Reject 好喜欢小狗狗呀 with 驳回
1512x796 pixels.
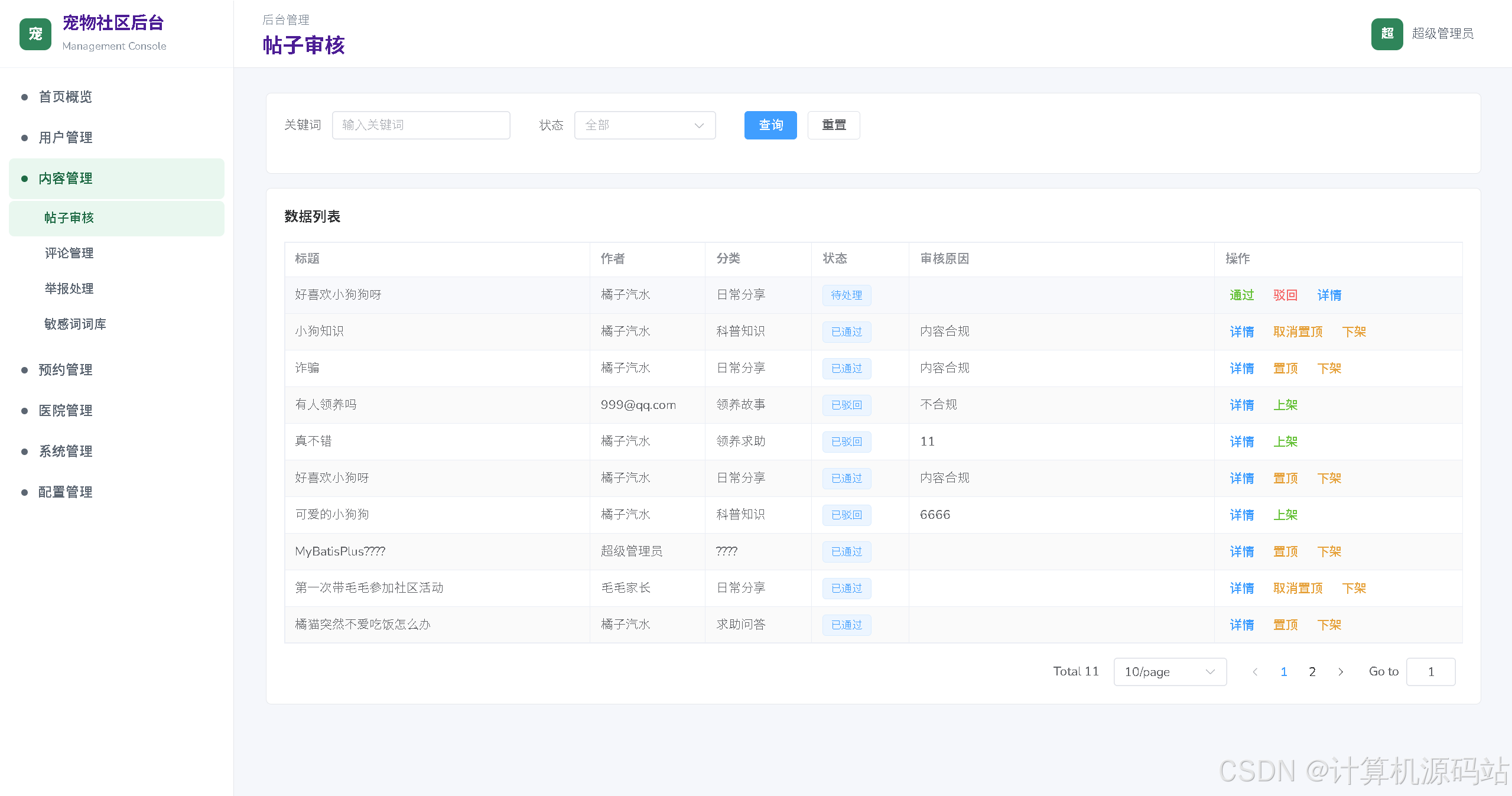coord(1285,295)
